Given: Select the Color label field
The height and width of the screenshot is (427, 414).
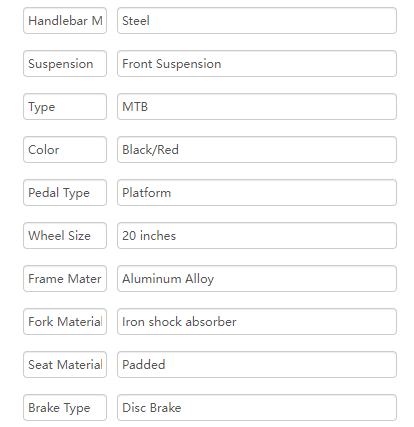Looking at the screenshot, I should pos(65,150).
